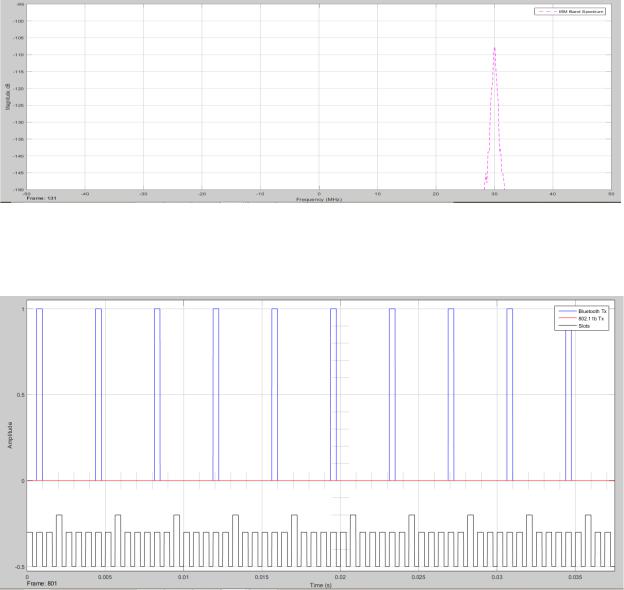Click the 'Amplitude' y-axis label
This screenshot has width=624, height=590.
(x=10, y=435)
